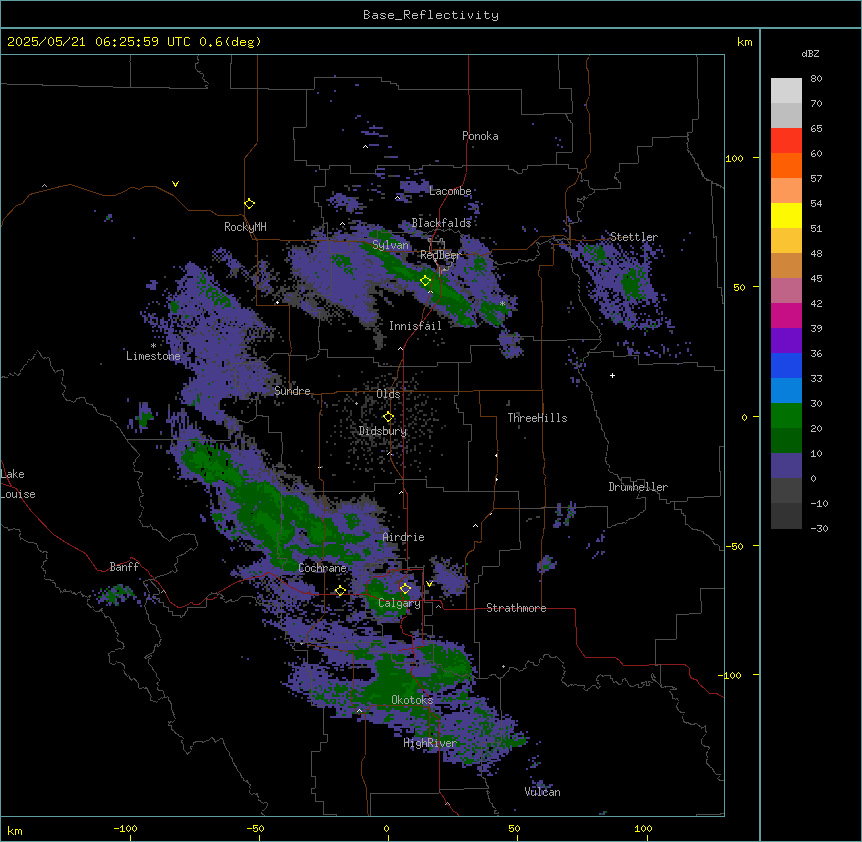Select the yellow diamond marker above Calgary label
This screenshot has width=862, height=842.
(x=405, y=589)
